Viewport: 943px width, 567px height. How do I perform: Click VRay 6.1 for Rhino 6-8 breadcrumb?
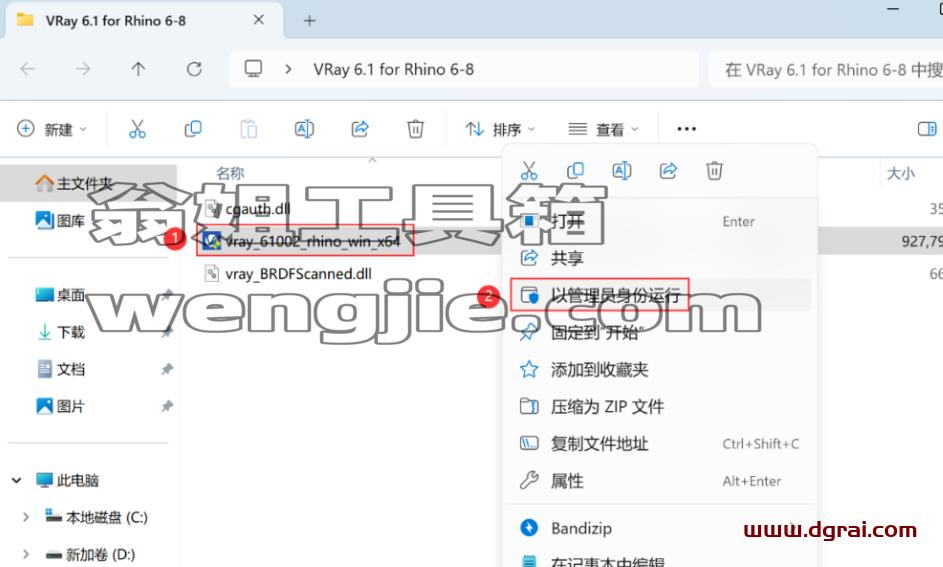point(393,69)
